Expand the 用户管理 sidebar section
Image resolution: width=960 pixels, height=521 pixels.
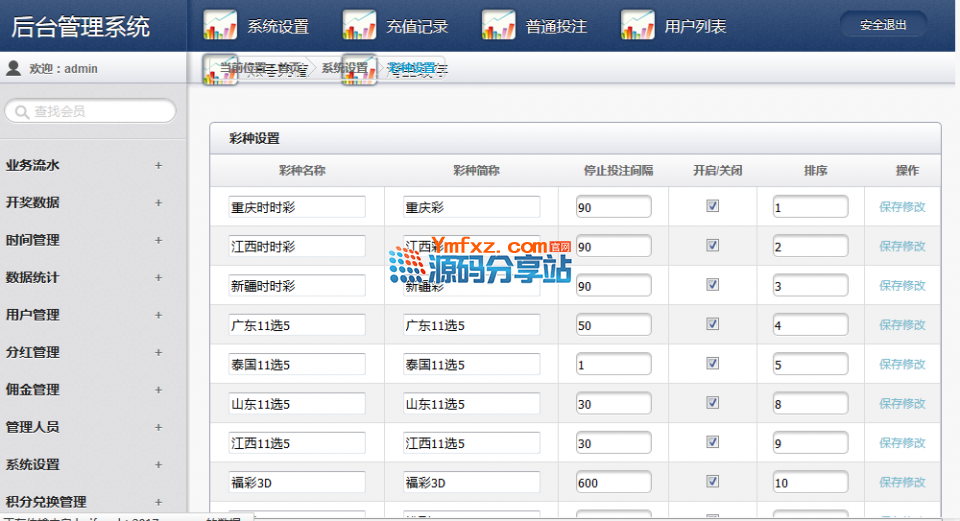coord(158,315)
